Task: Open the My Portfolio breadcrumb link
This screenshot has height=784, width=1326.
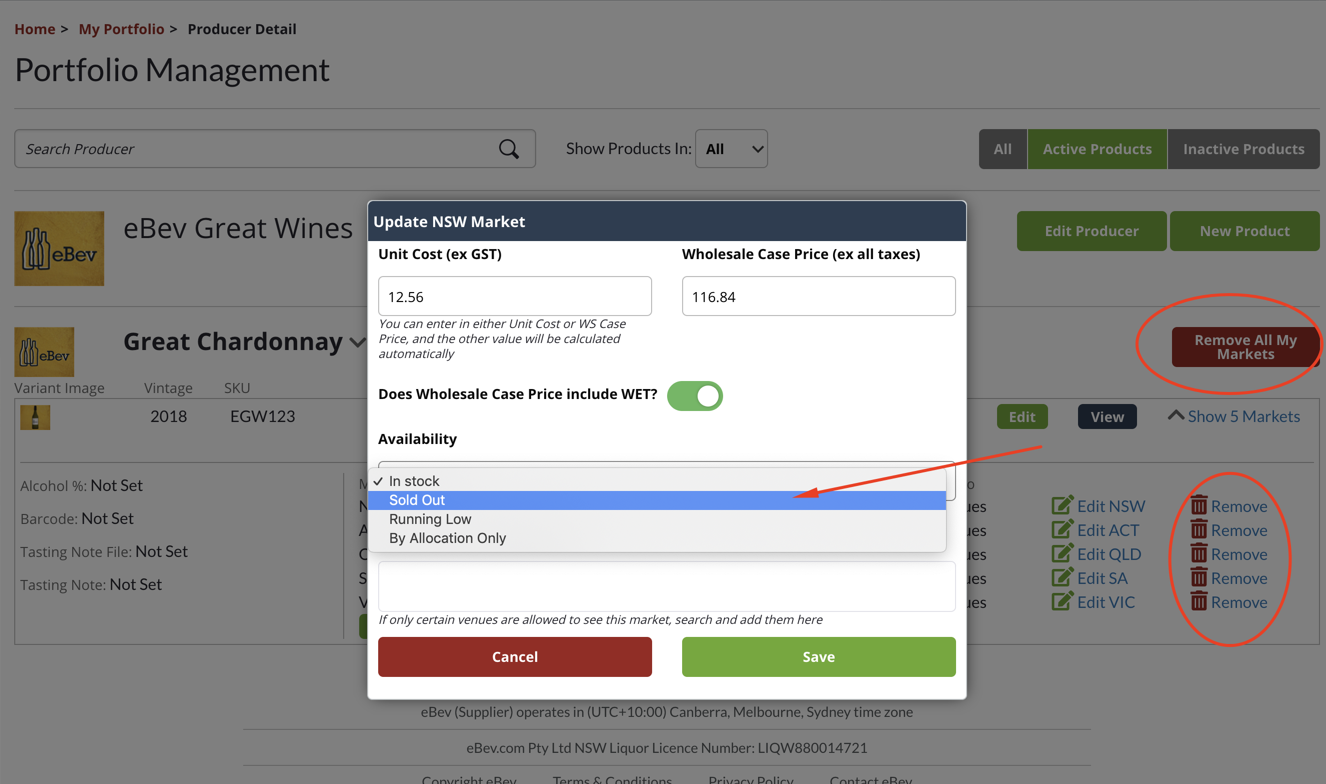Action: click(x=121, y=29)
